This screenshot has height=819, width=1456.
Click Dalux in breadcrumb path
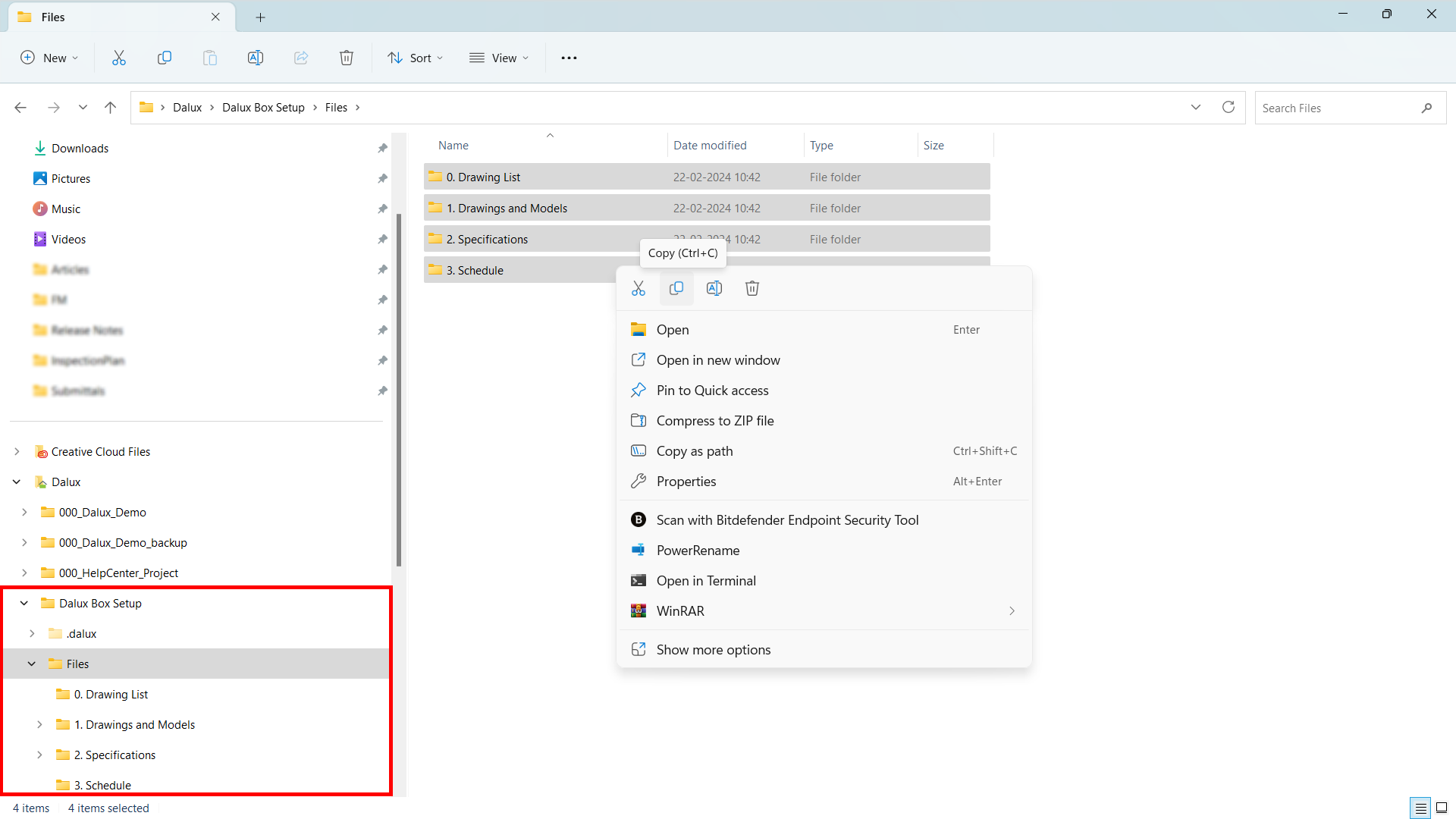pyautogui.click(x=187, y=108)
